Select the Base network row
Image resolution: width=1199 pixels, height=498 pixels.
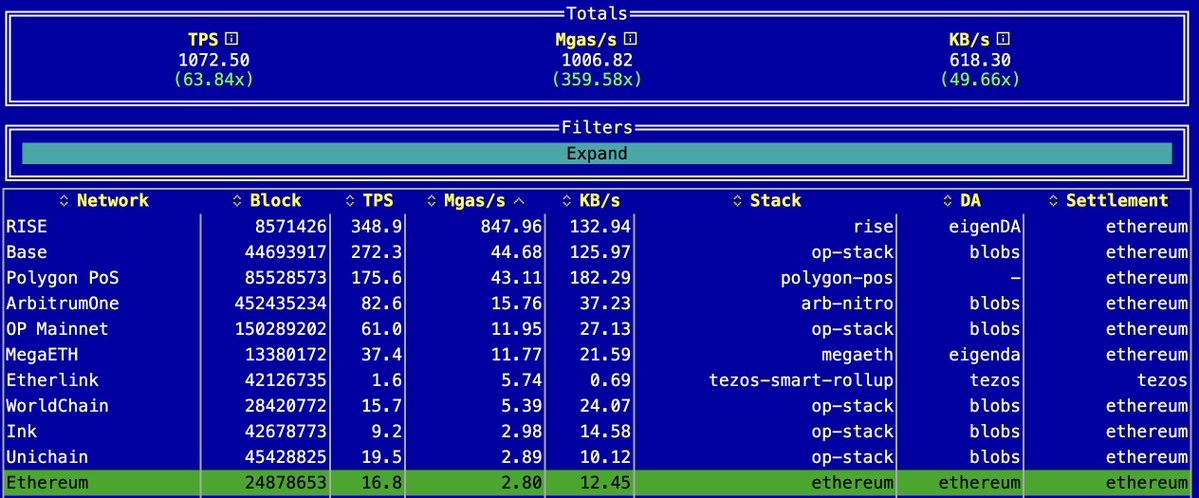click(596, 252)
